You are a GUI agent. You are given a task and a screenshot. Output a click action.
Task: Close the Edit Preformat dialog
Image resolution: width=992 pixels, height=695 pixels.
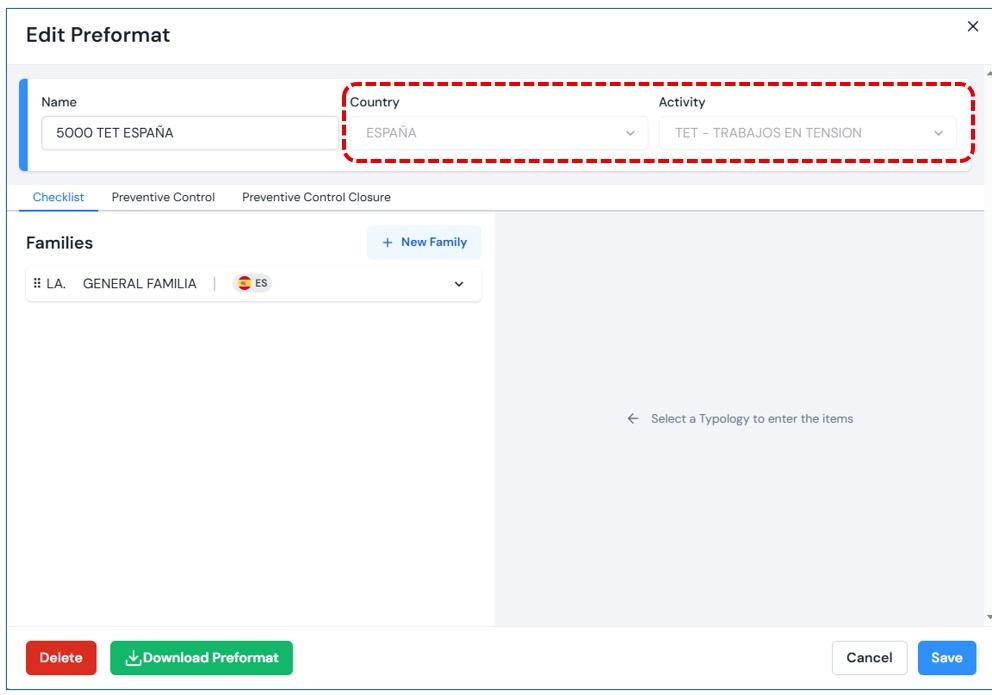(972, 27)
